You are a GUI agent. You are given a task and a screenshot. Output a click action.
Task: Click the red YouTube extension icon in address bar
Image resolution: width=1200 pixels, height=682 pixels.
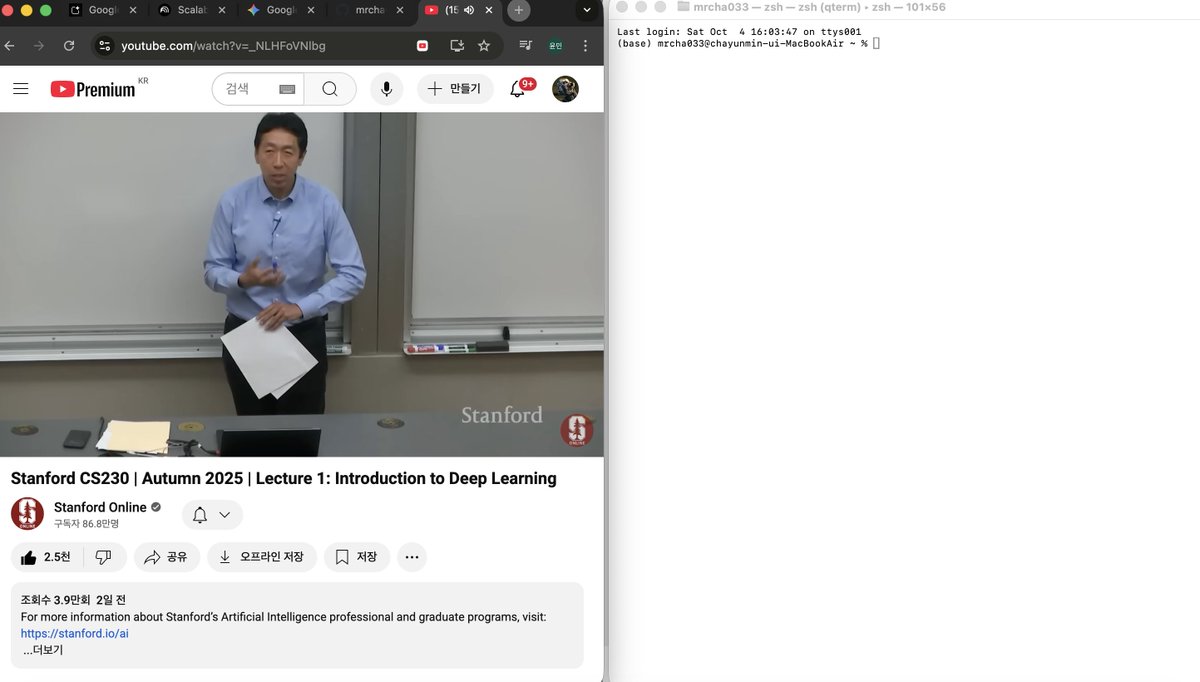(x=422, y=46)
